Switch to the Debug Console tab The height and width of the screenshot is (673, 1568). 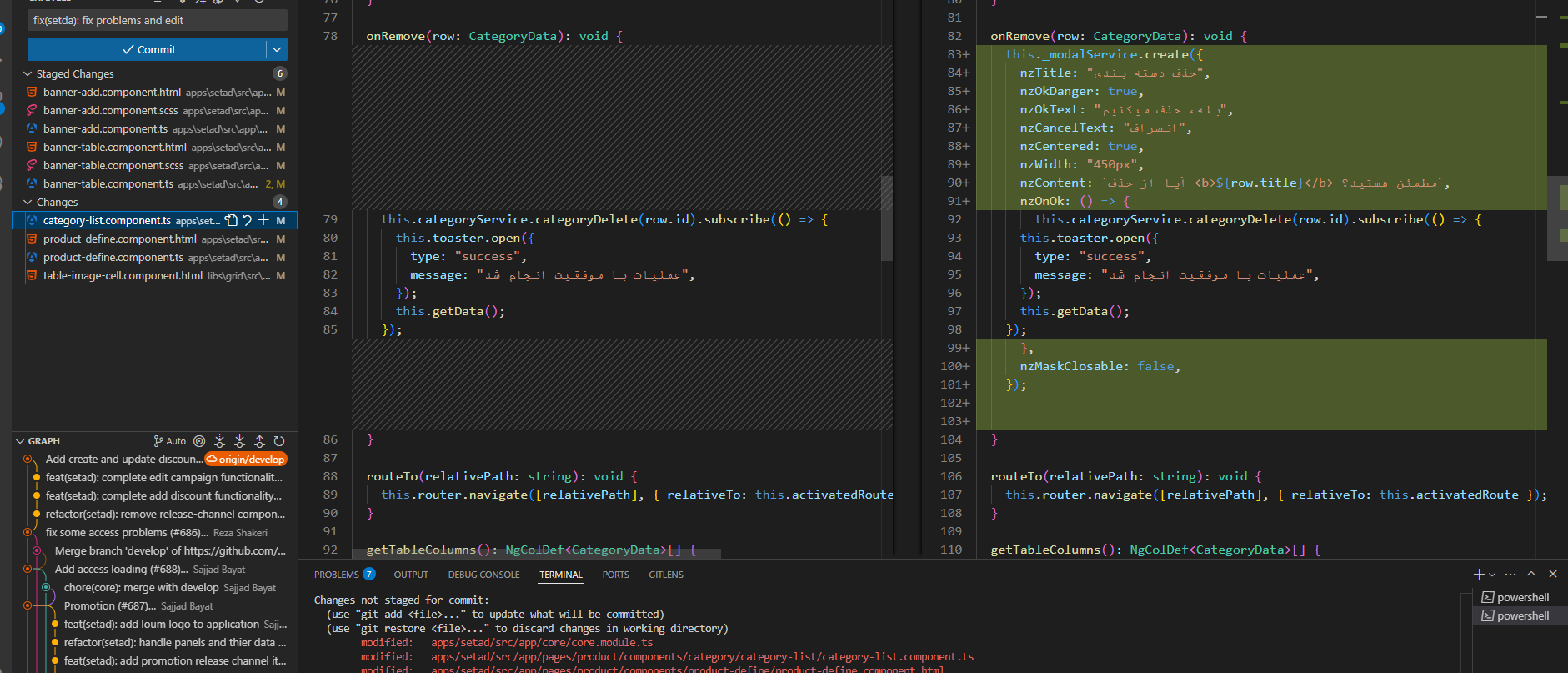point(483,575)
